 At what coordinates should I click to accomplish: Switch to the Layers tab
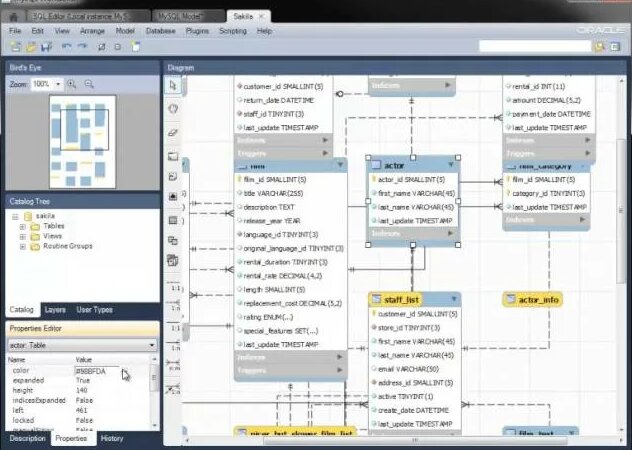pyautogui.click(x=55, y=310)
